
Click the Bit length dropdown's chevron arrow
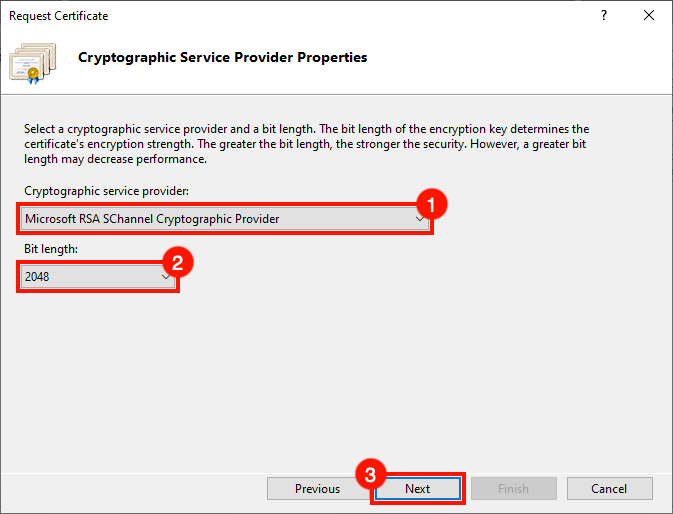tap(166, 277)
